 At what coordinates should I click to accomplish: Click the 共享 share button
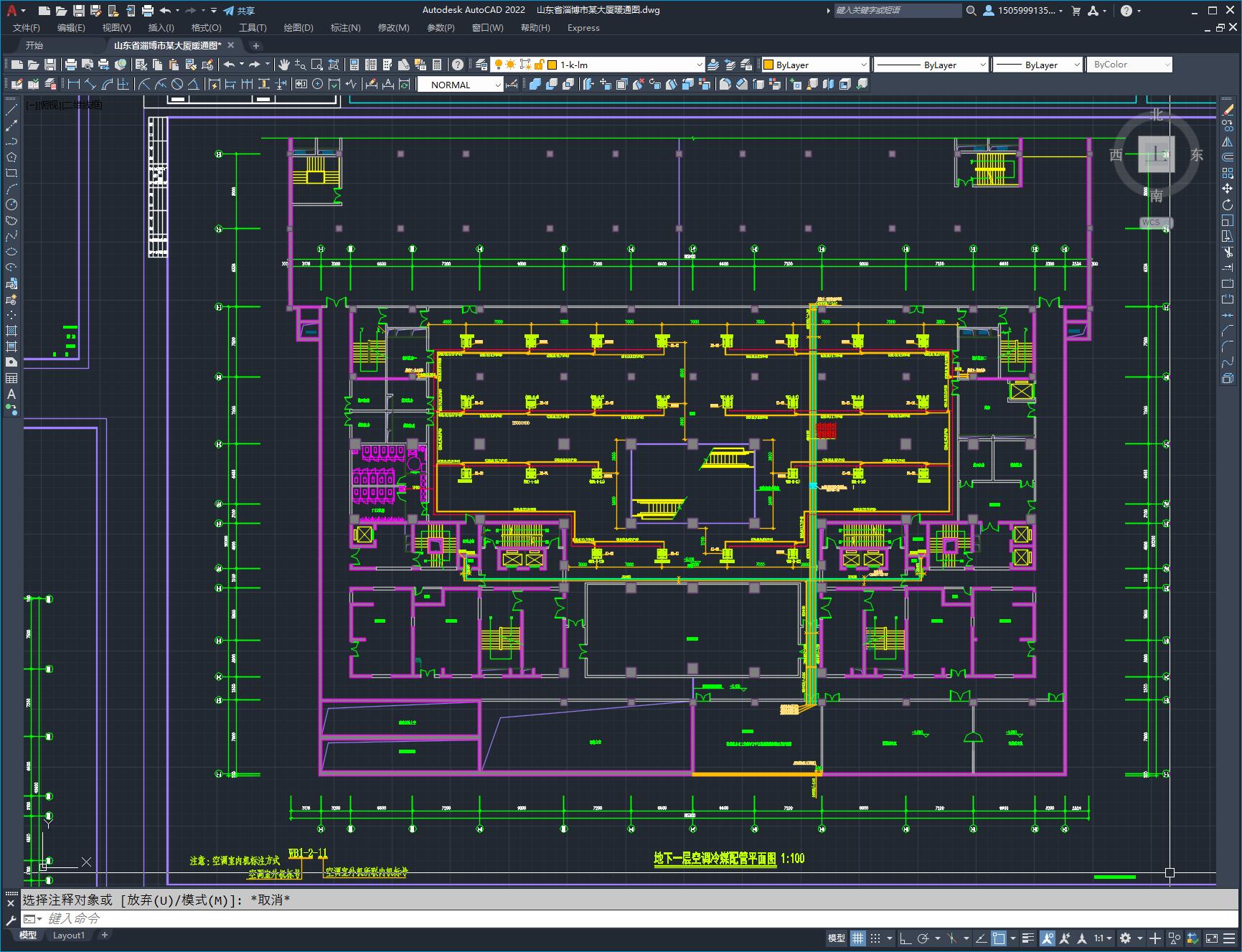[x=239, y=11]
